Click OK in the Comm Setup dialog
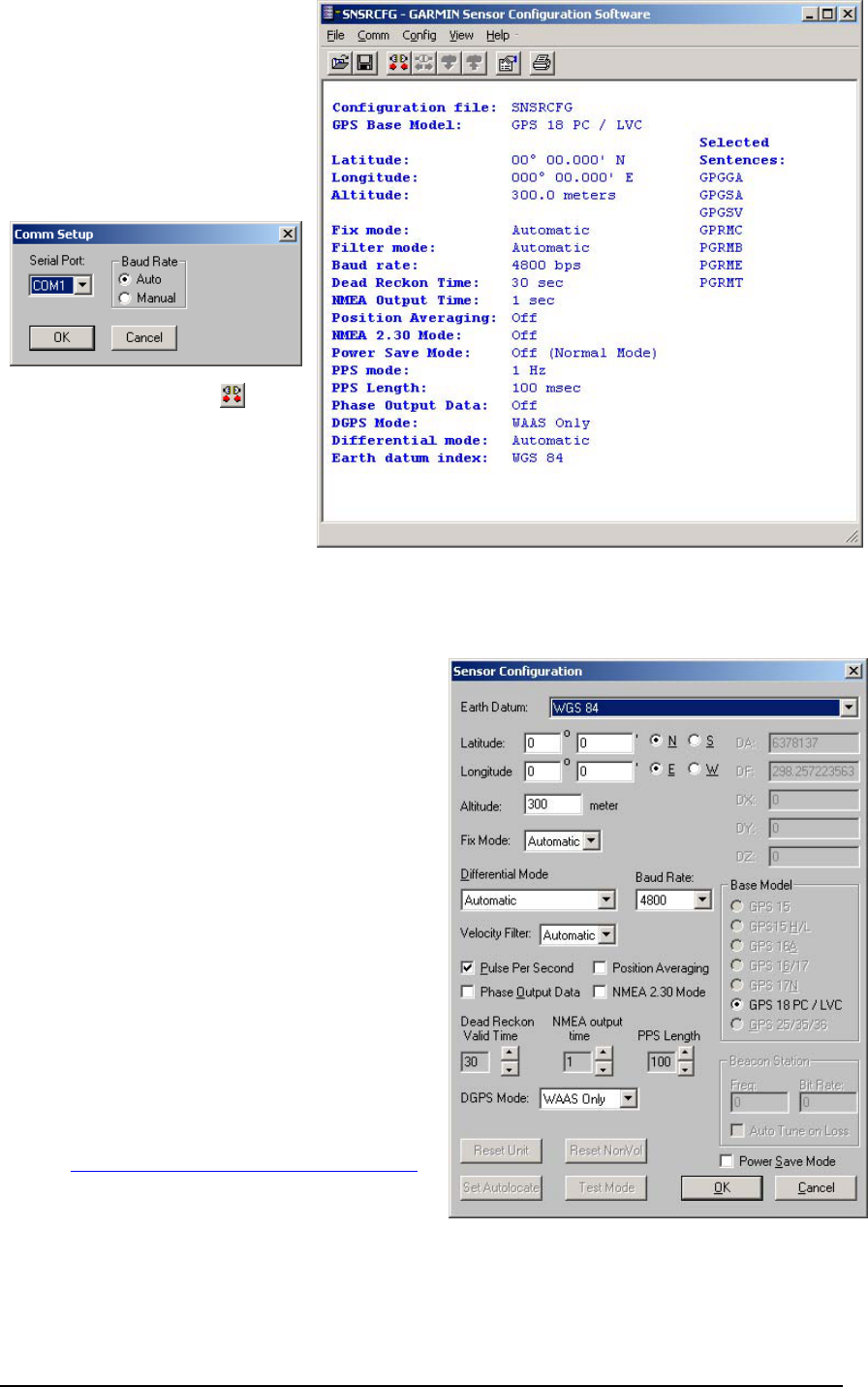 62,337
